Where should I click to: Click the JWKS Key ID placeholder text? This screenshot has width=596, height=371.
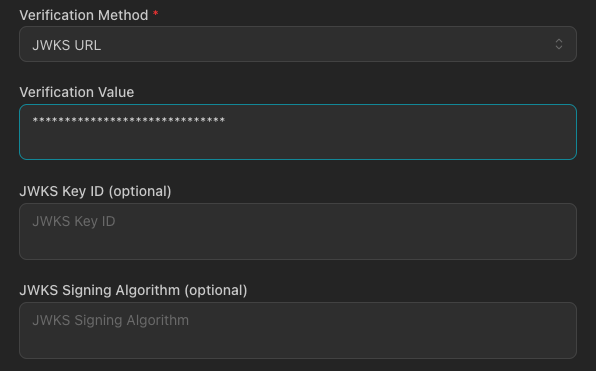(74, 221)
